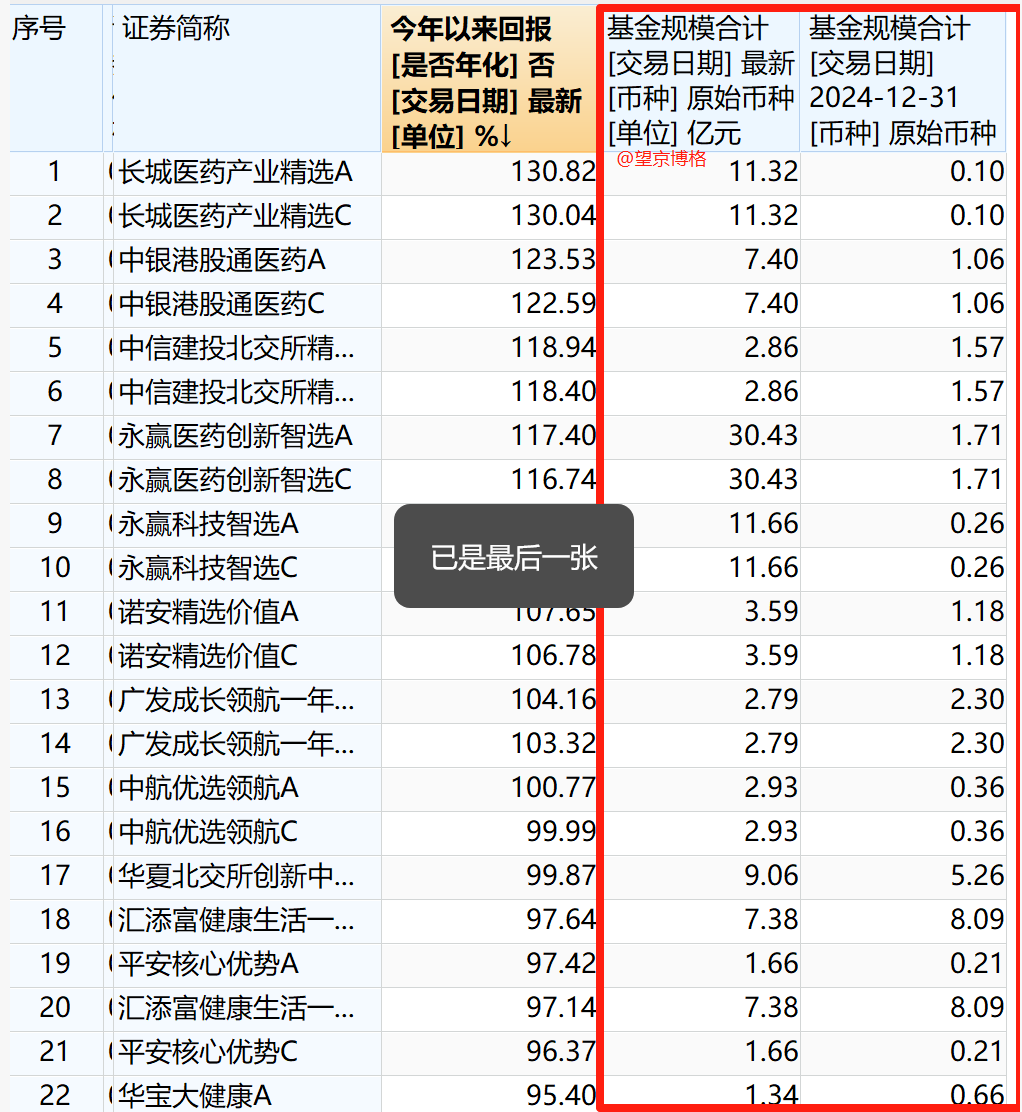Click return value 117.40
The image size is (1022, 1112).
tap(553, 435)
